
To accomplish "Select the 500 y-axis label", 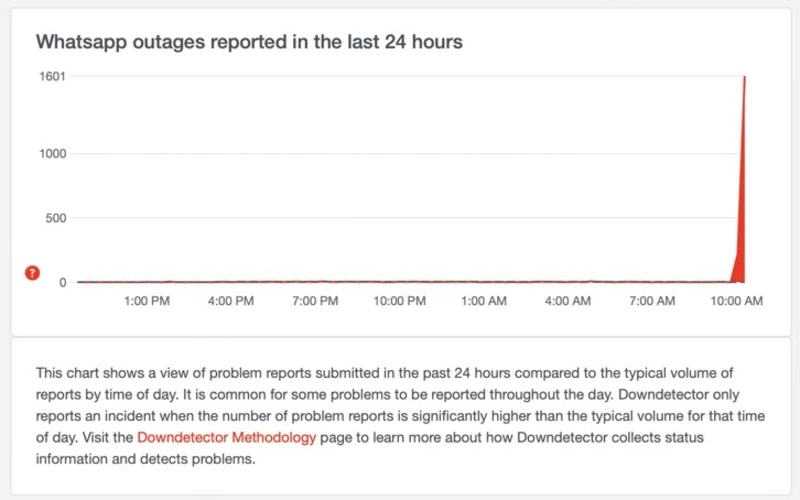I will (56, 218).
